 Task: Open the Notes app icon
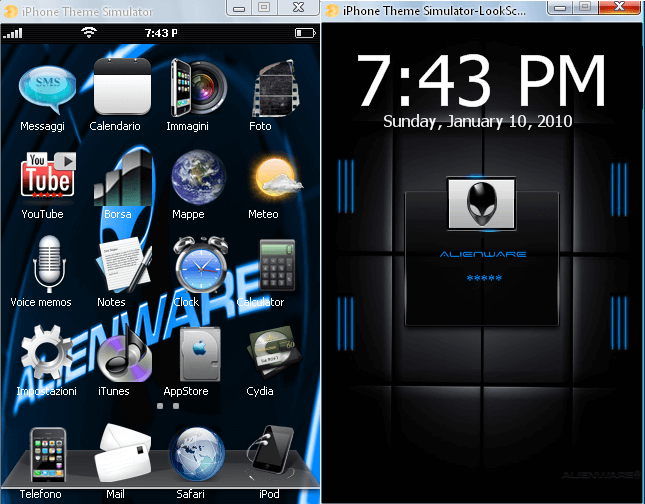click(124, 264)
